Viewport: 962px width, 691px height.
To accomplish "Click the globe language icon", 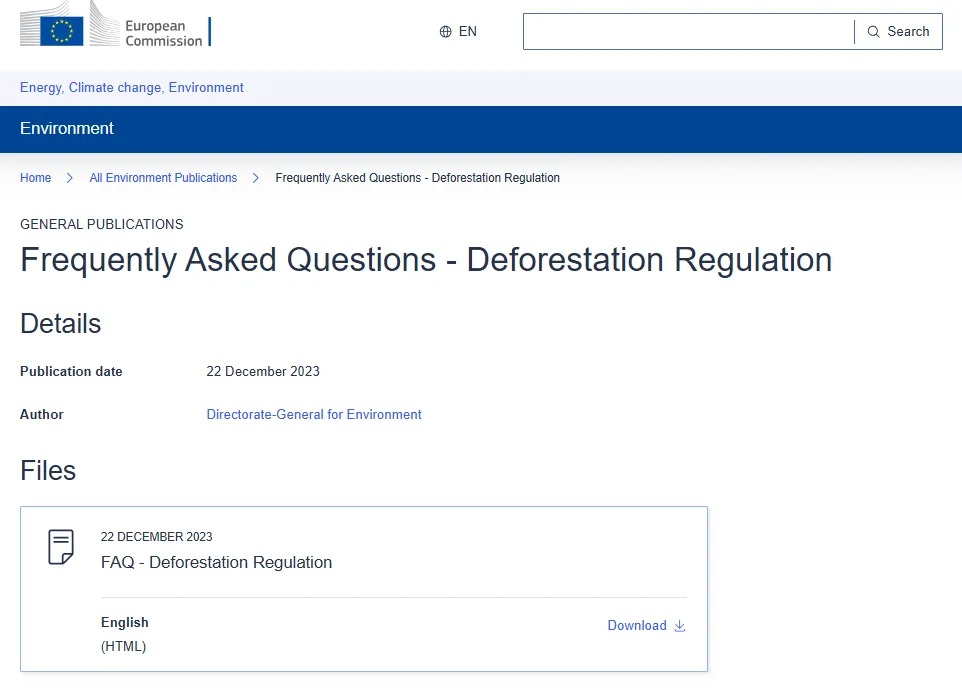I will 446,32.
